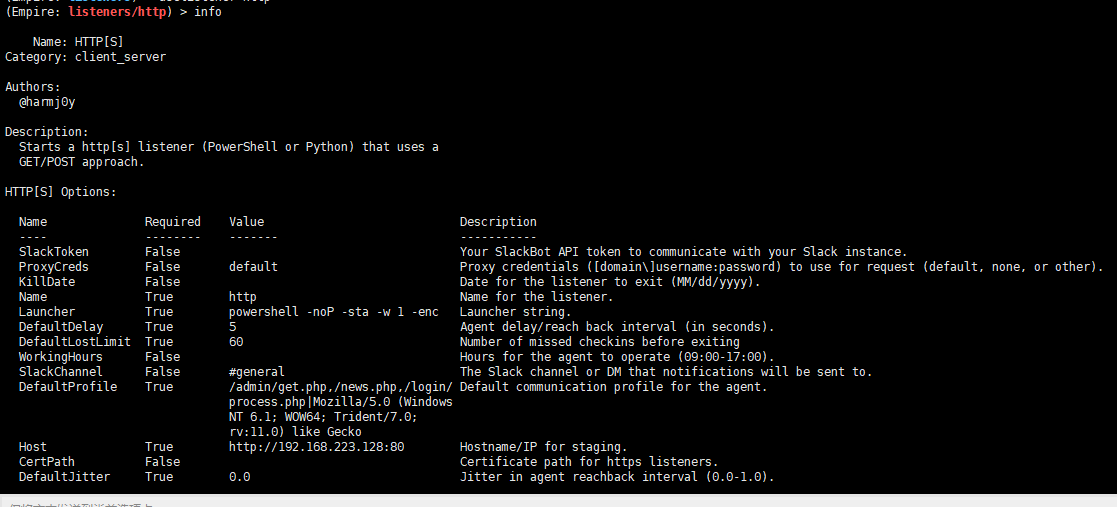Click the 'Description' column header

498,222
